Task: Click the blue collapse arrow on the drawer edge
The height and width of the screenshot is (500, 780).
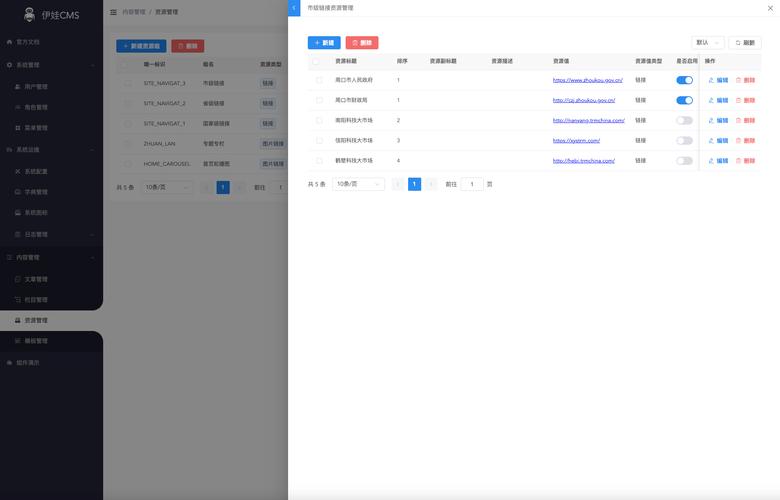Action: pos(294,8)
